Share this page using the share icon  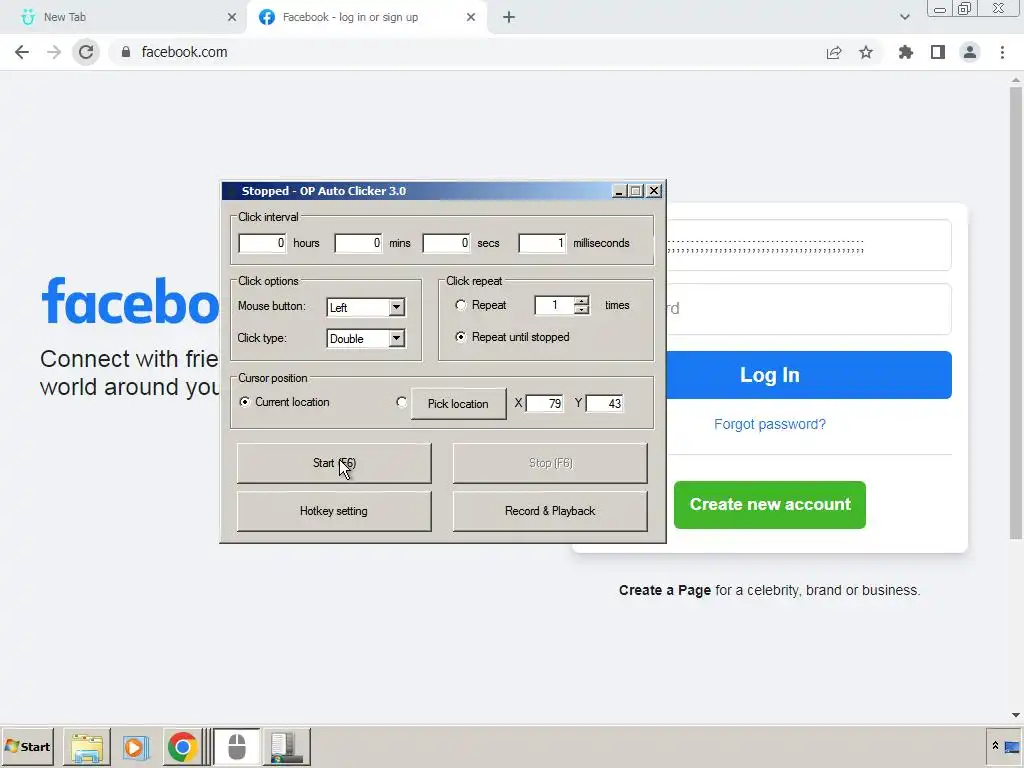834,52
